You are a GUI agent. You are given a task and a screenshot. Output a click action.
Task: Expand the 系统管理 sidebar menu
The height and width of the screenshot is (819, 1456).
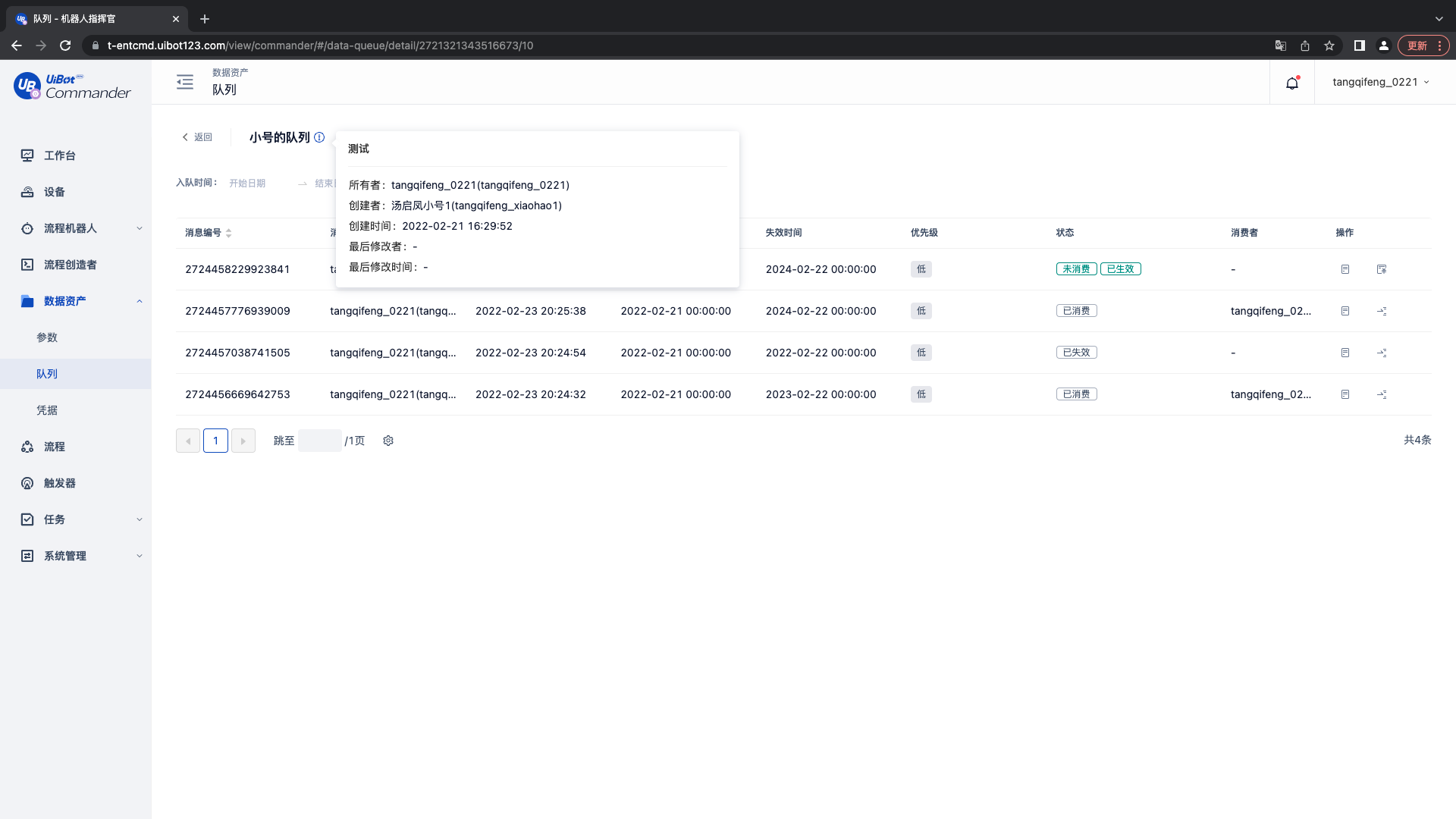click(x=76, y=556)
